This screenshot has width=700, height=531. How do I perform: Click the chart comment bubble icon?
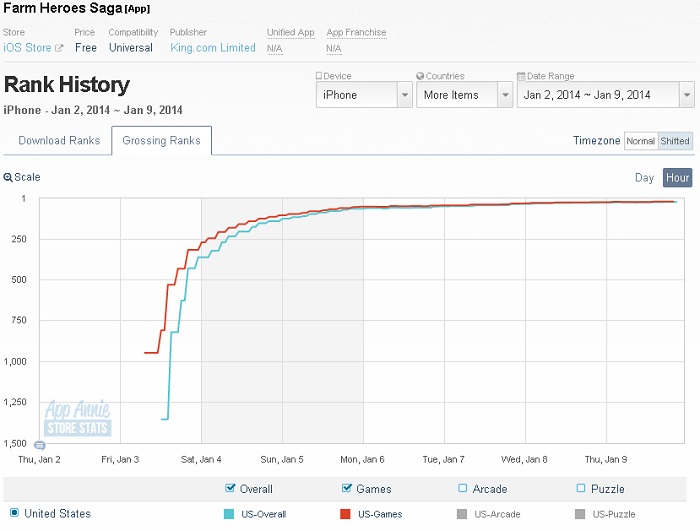tap(40, 445)
